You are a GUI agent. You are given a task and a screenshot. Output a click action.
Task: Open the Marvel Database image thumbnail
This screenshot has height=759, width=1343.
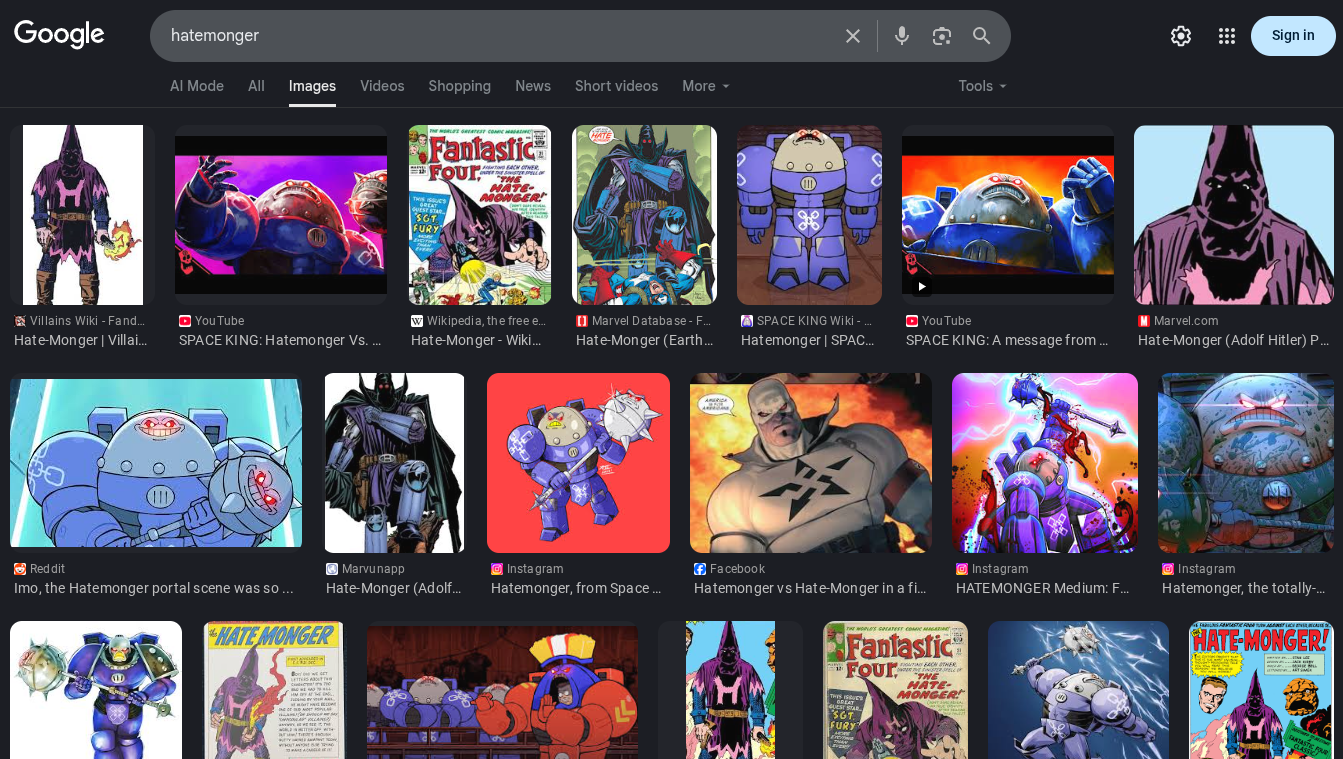645,215
